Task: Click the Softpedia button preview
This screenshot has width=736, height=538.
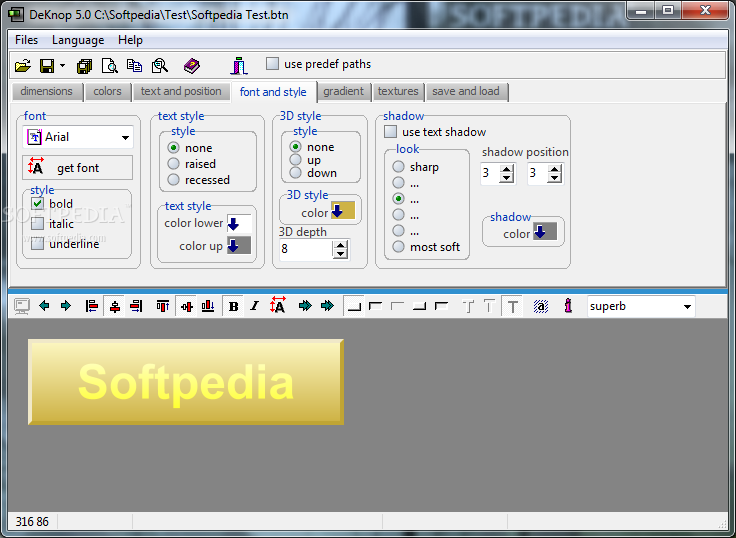Action: click(x=186, y=382)
